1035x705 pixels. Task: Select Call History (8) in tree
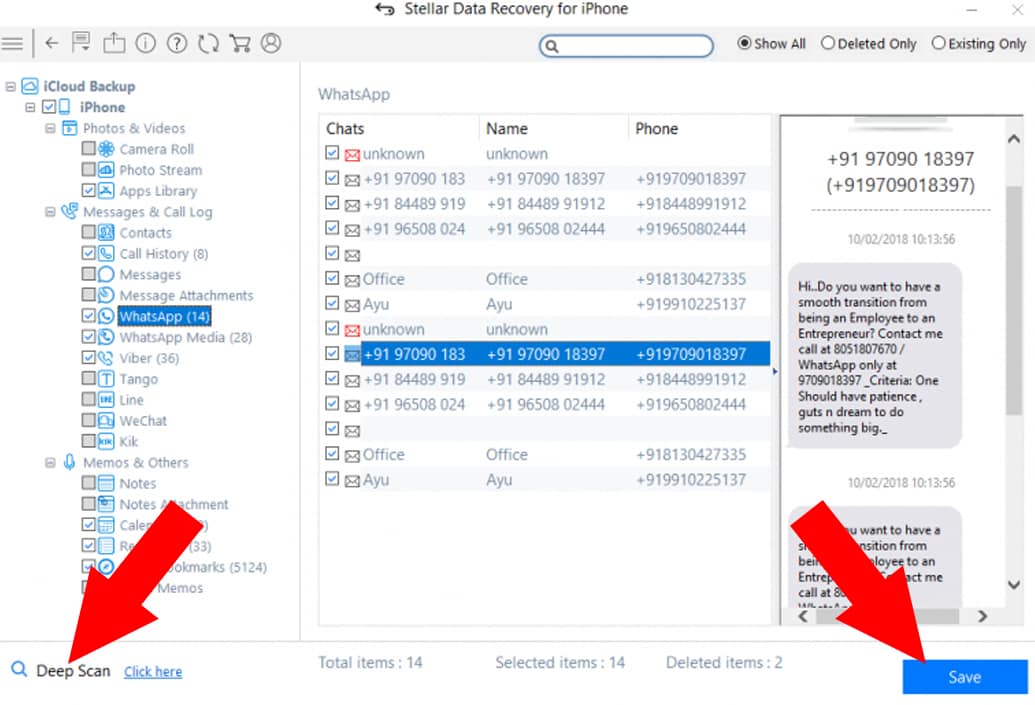click(x=163, y=254)
